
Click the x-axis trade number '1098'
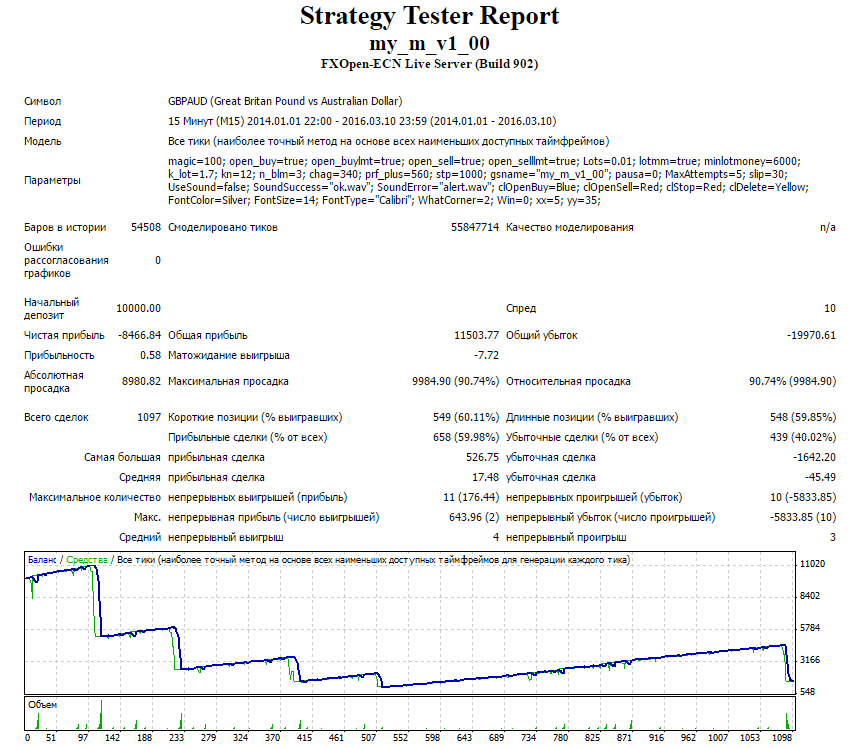click(x=782, y=738)
